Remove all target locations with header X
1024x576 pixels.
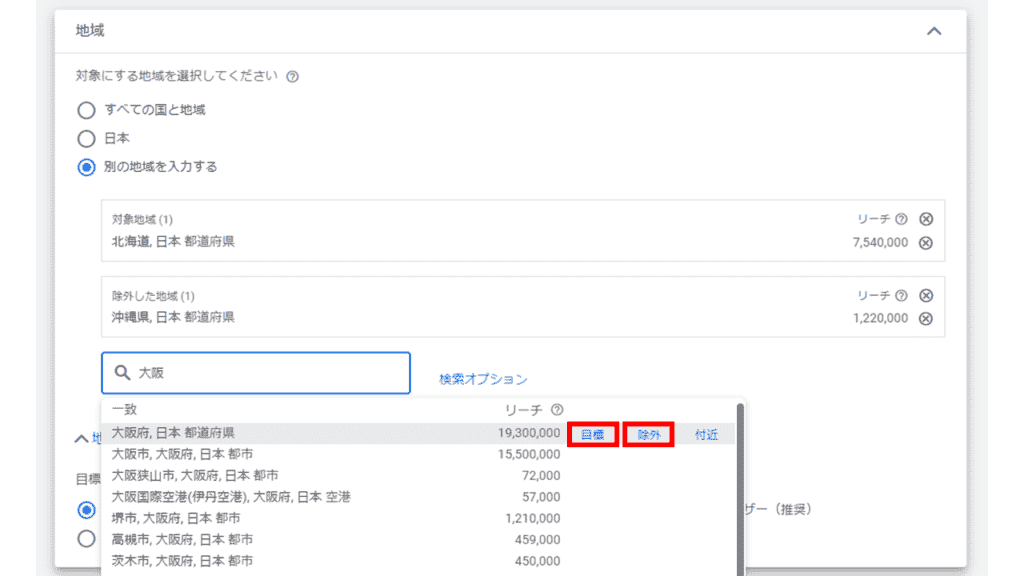pos(926,219)
